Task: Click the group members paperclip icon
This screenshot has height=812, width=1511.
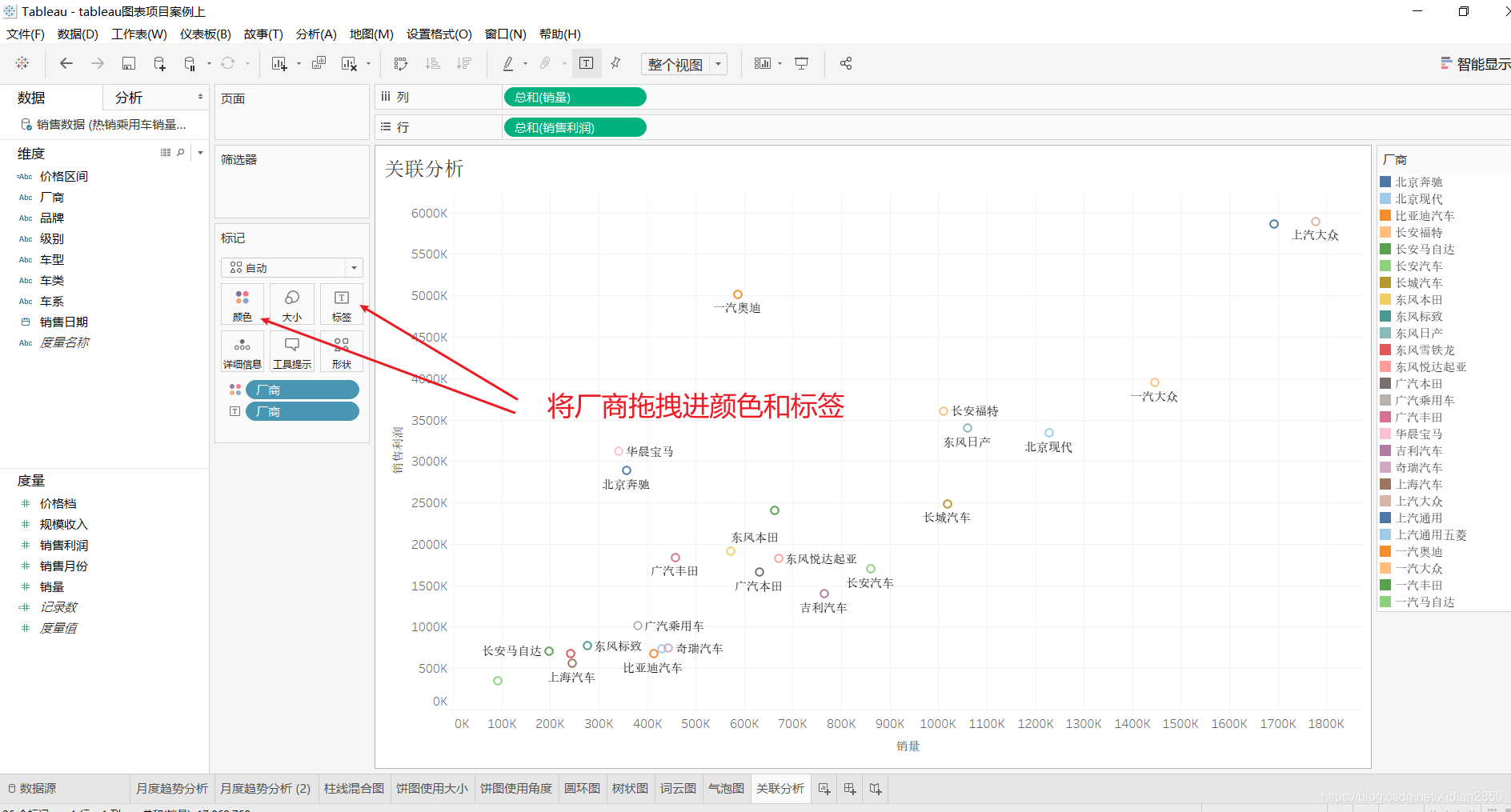Action: (546, 63)
